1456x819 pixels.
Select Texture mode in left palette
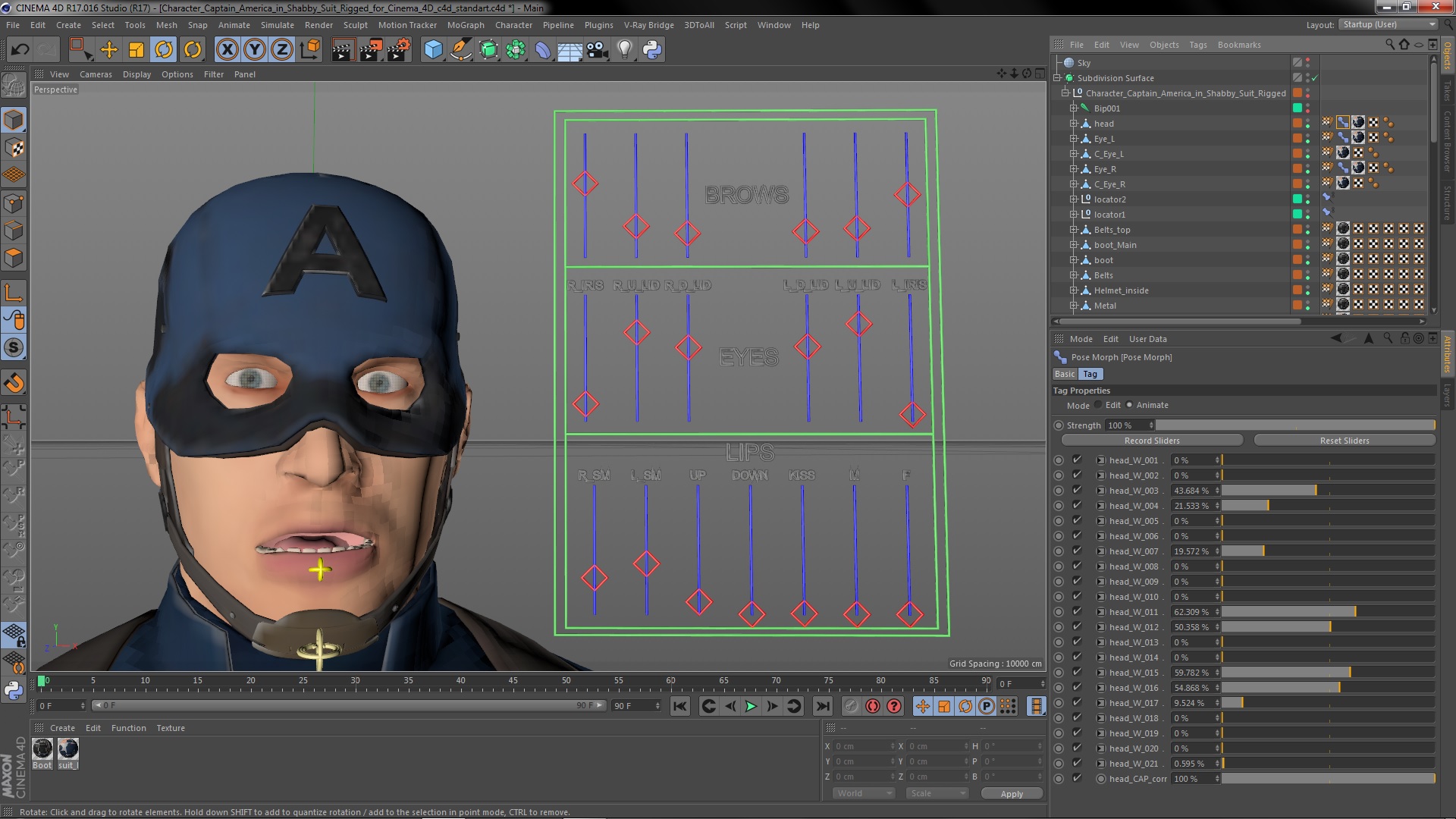(x=14, y=148)
